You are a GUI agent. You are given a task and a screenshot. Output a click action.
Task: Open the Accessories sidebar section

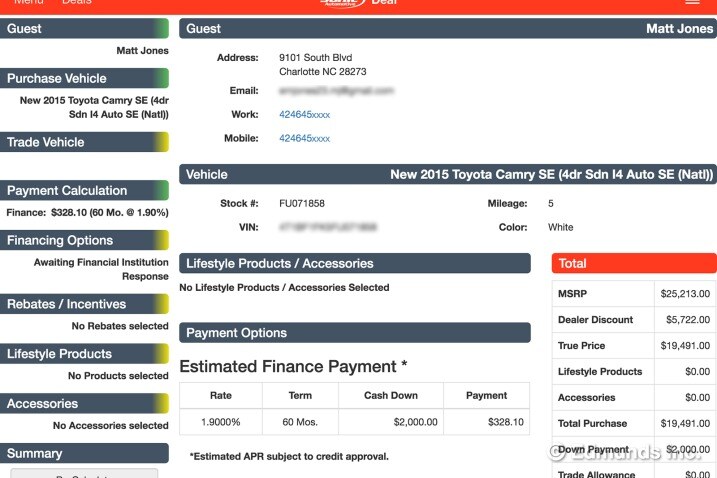pos(84,403)
